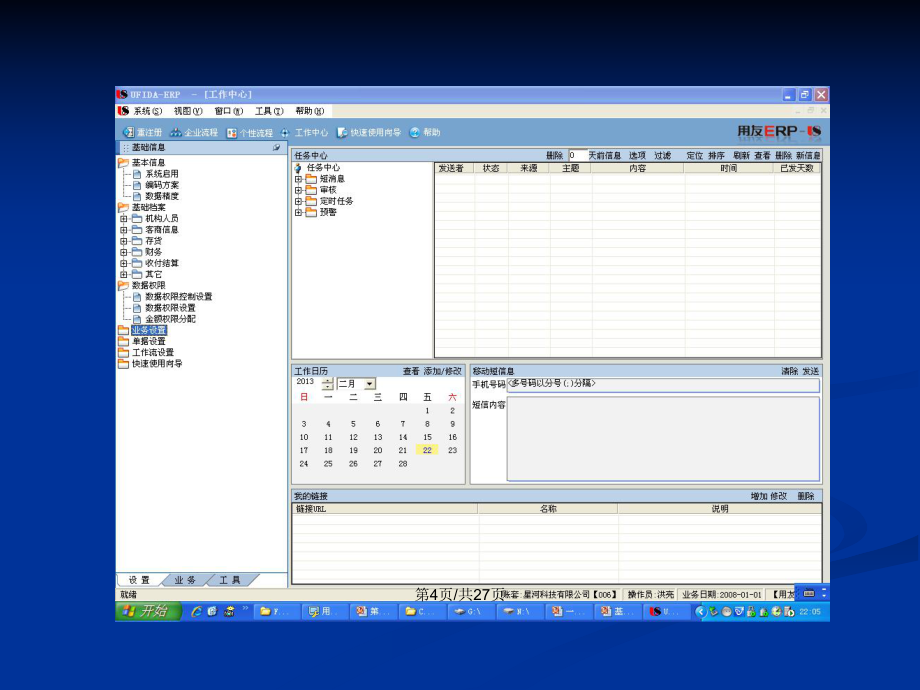Screen dimensions: 920x690
Task: Click the 任务中心 root node icon
Action: (x=298, y=168)
